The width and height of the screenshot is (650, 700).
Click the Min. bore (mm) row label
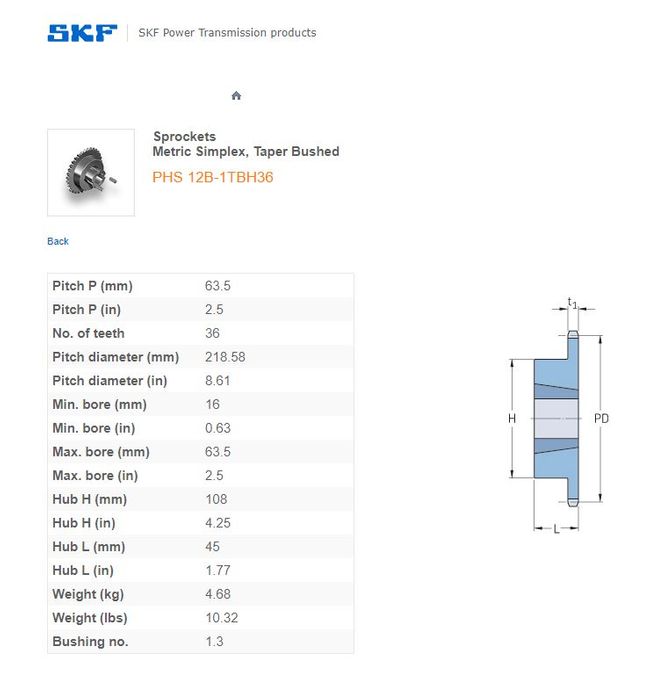pyautogui.click(x=99, y=404)
